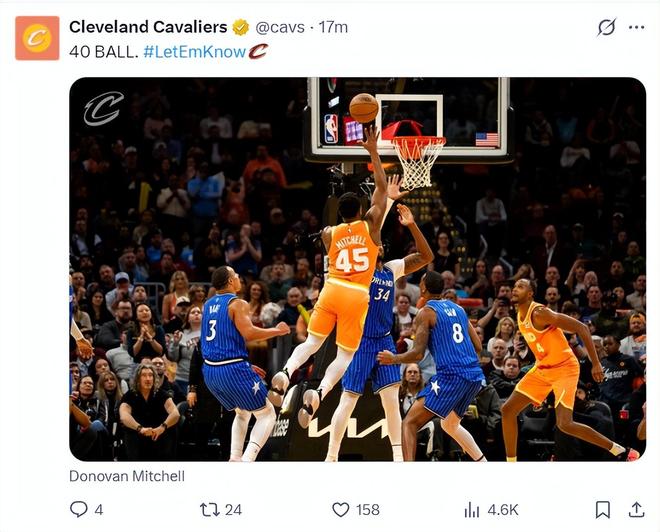
Task: Open the Grok explain-post icon
Action: click(606, 27)
